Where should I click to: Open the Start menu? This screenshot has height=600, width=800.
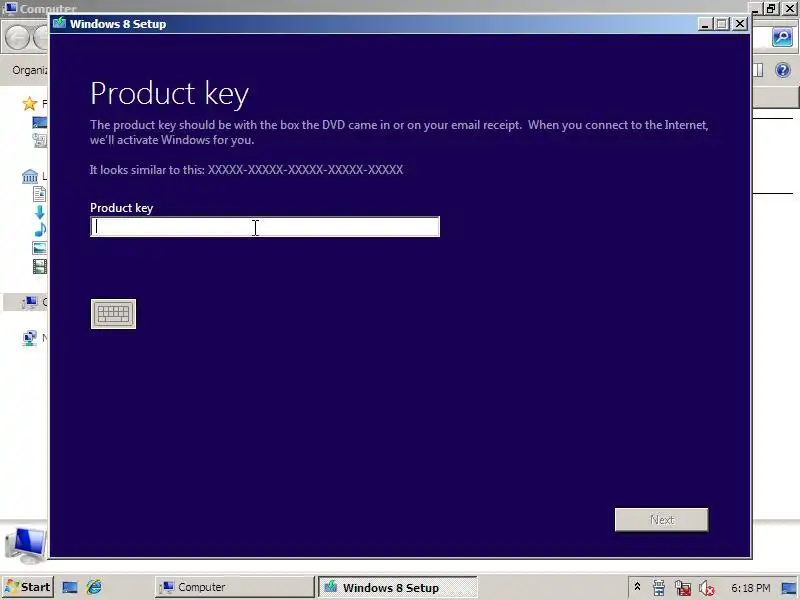pyautogui.click(x=28, y=587)
